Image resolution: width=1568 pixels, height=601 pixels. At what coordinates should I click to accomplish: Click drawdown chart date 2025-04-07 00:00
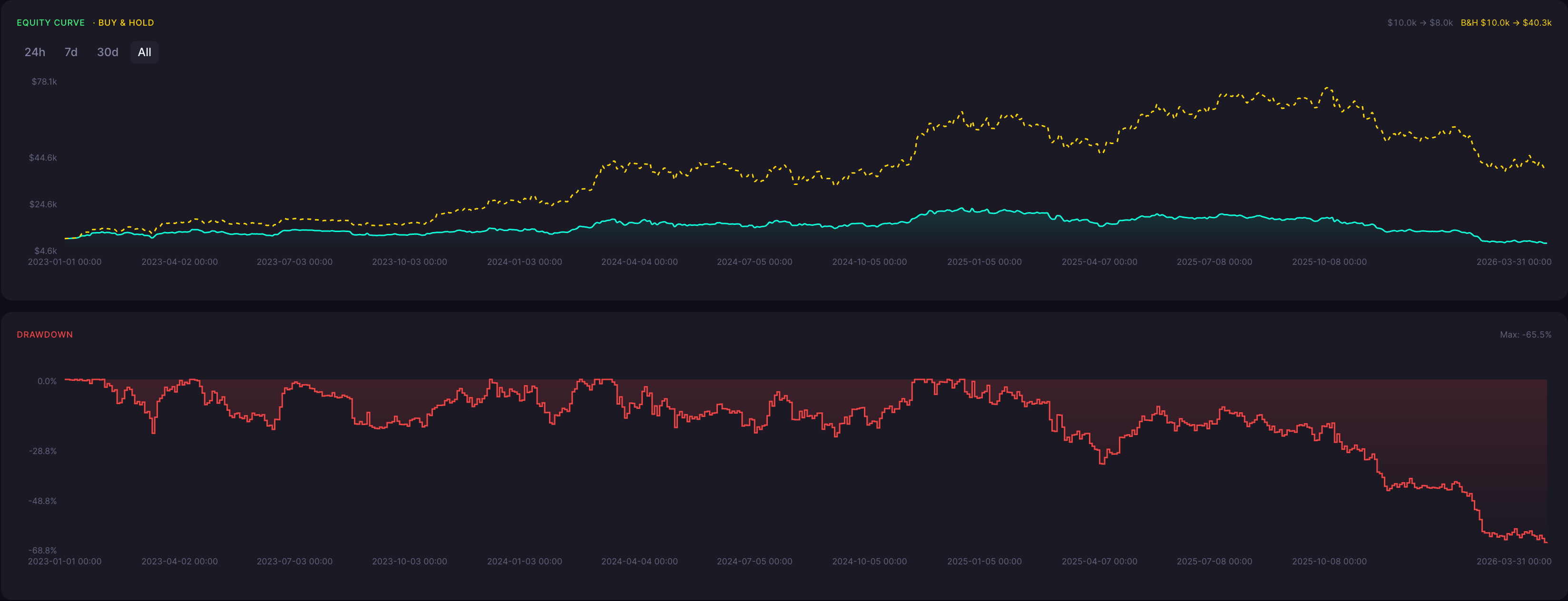[1100, 562]
